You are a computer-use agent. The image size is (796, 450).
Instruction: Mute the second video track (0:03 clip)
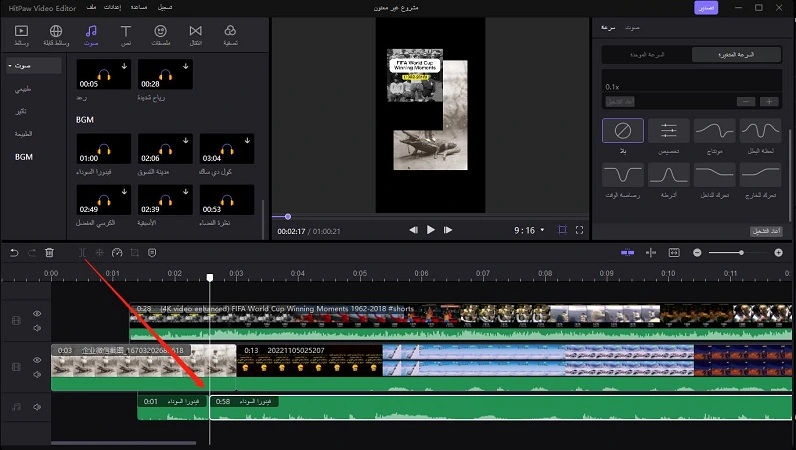(37, 374)
